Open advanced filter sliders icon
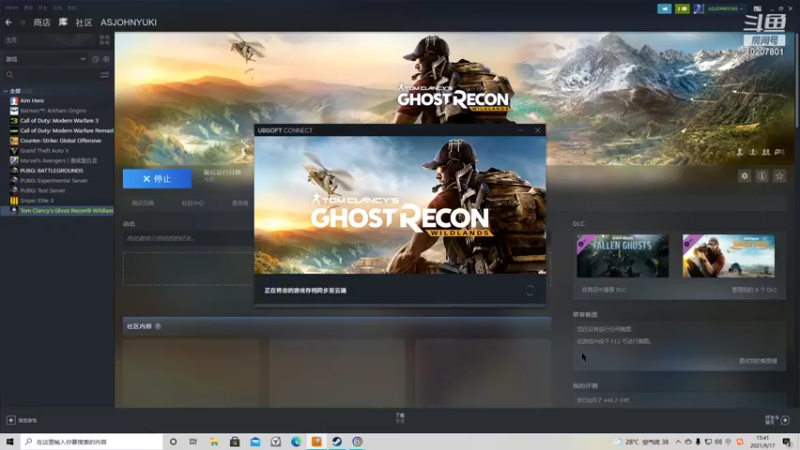Viewport: 800px width, 450px height. click(105, 75)
